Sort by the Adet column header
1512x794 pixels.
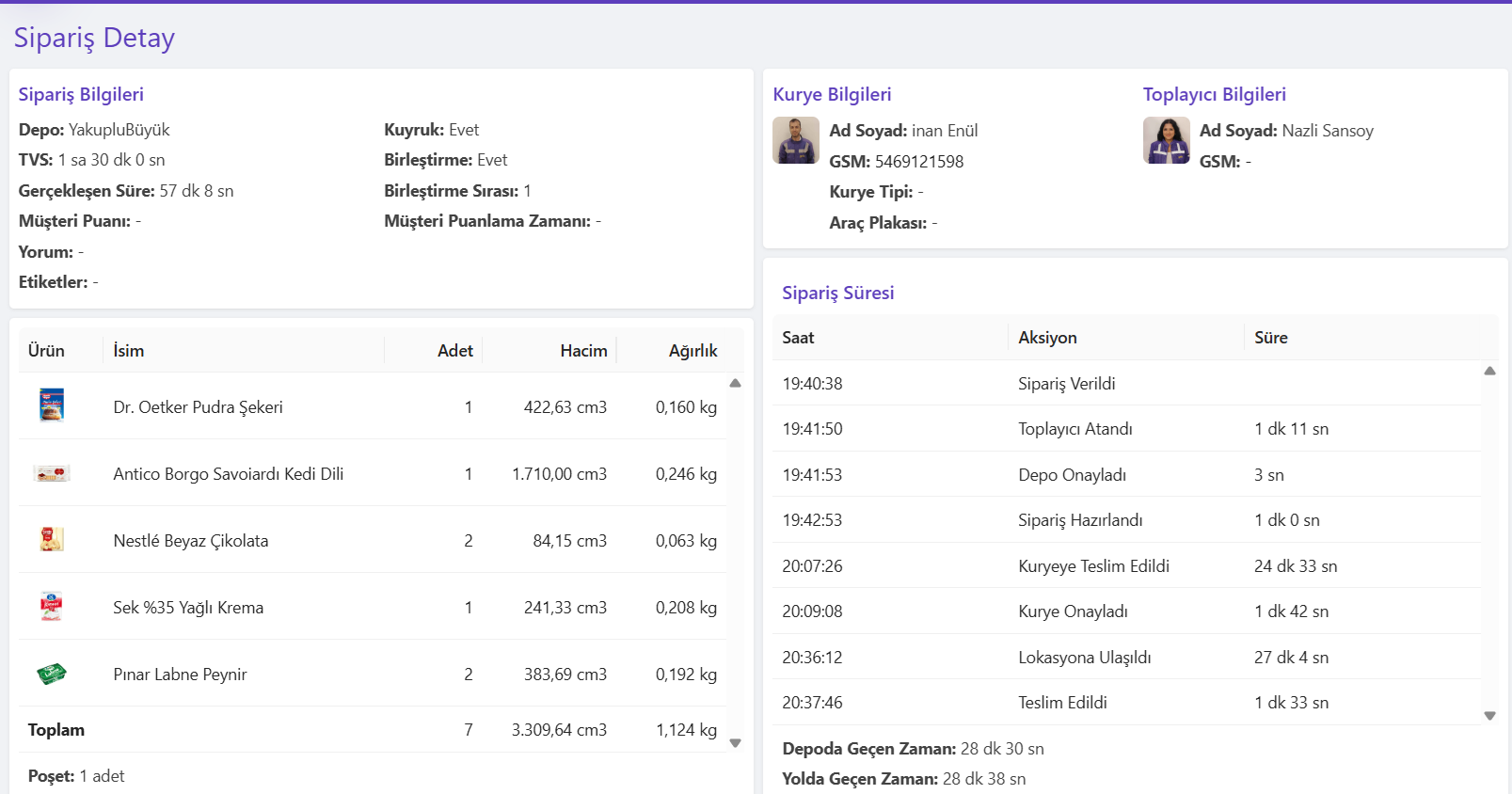(455, 350)
